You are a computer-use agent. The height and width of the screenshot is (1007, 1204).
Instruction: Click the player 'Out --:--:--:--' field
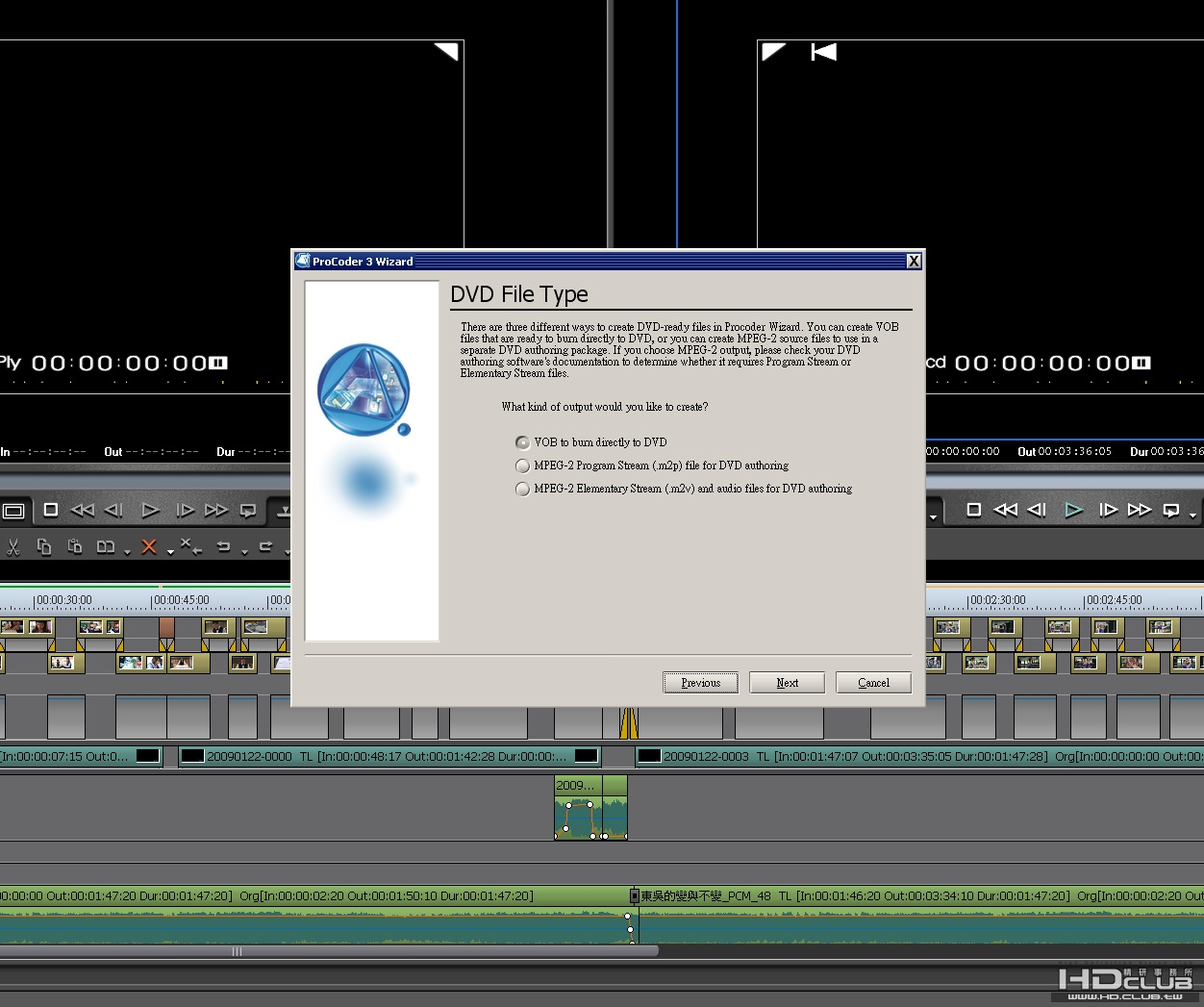tap(151, 451)
